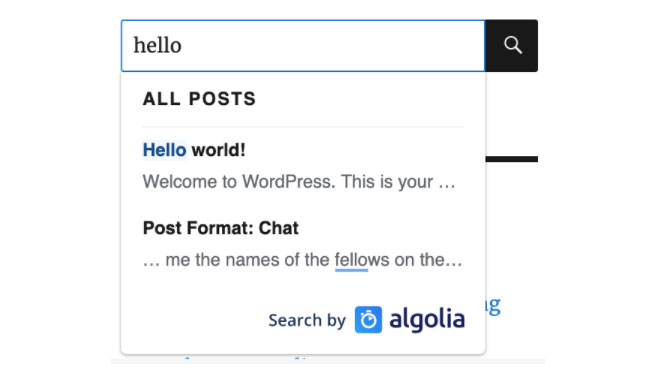Click the word "world!" in first result title
The height and width of the screenshot is (385, 665).
(x=218, y=150)
